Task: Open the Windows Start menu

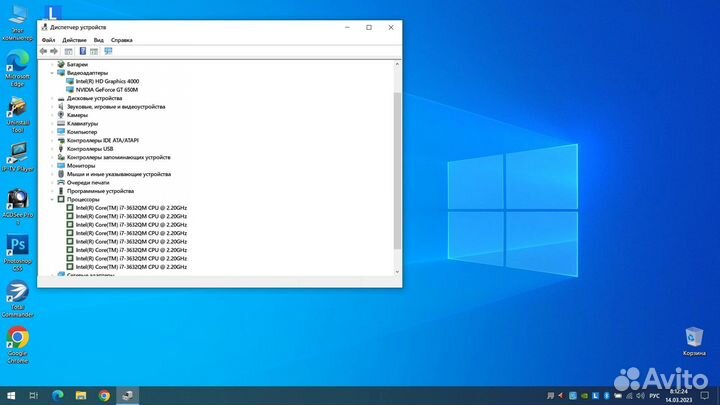Action: pyautogui.click(x=11, y=395)
